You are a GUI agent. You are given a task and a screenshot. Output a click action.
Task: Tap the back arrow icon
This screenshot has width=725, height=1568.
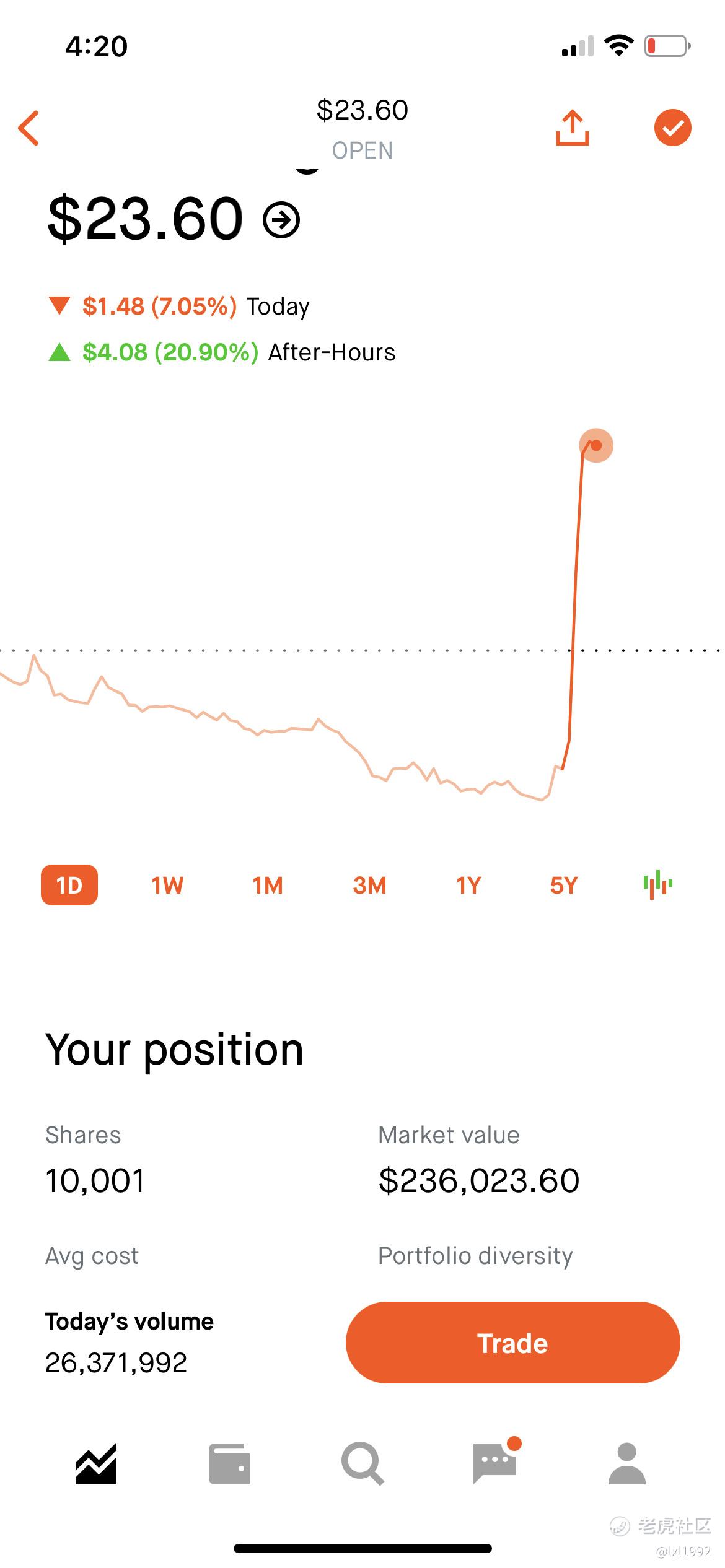coord(29,128)
